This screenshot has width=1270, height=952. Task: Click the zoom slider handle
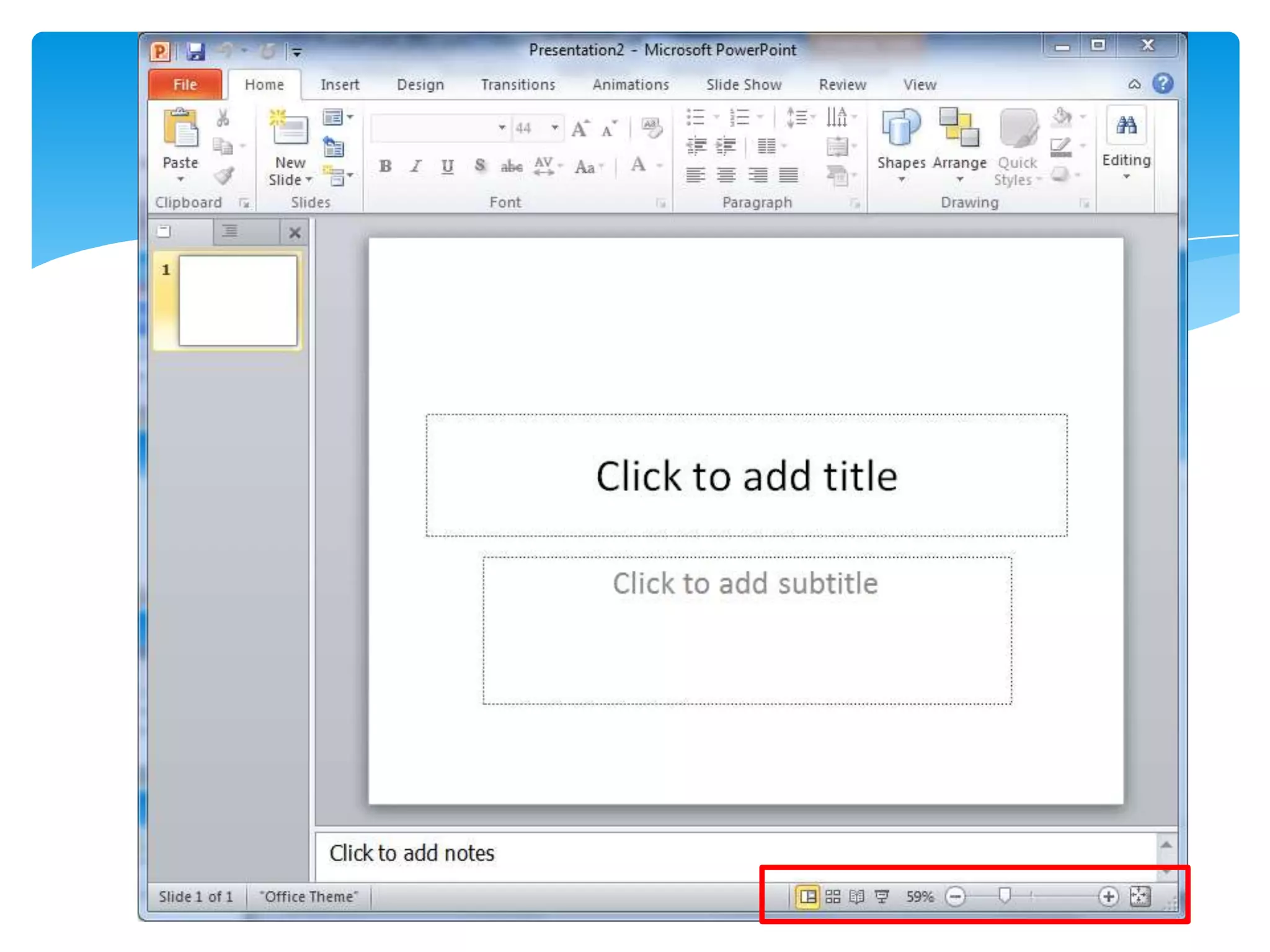click(x=1005, y=896)
